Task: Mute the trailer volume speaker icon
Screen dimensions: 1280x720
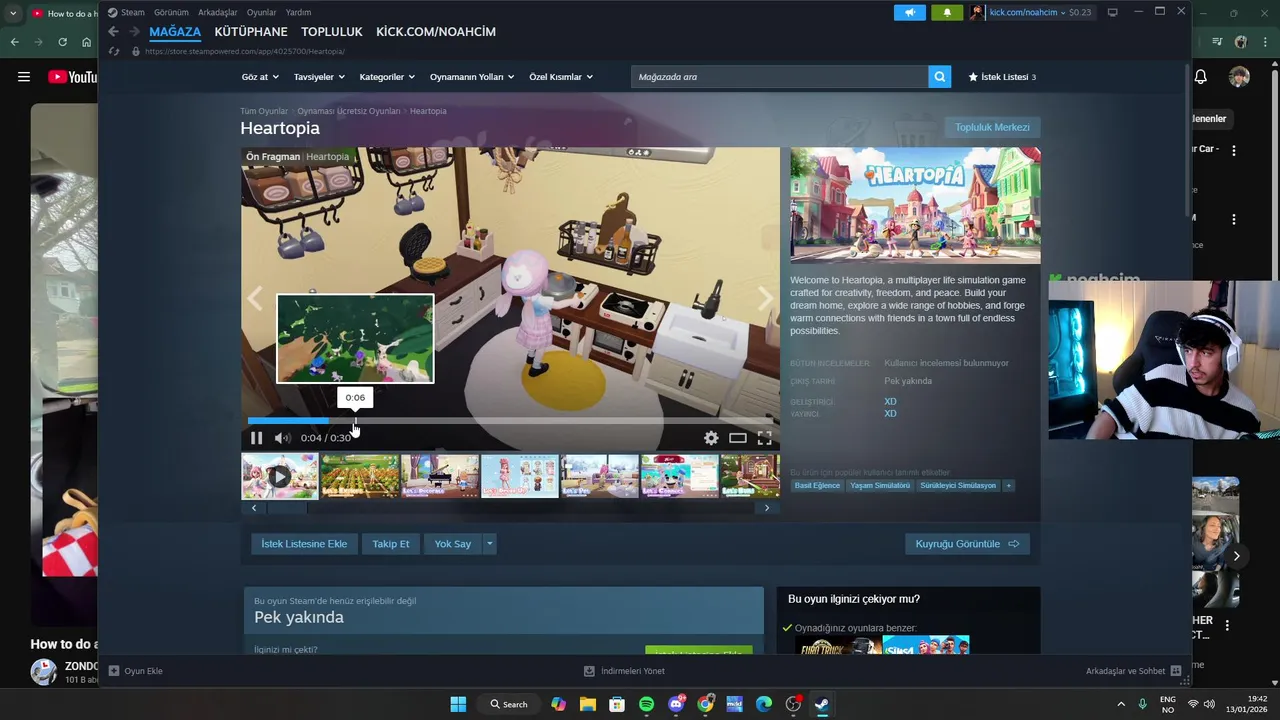Action: (283, 438)
